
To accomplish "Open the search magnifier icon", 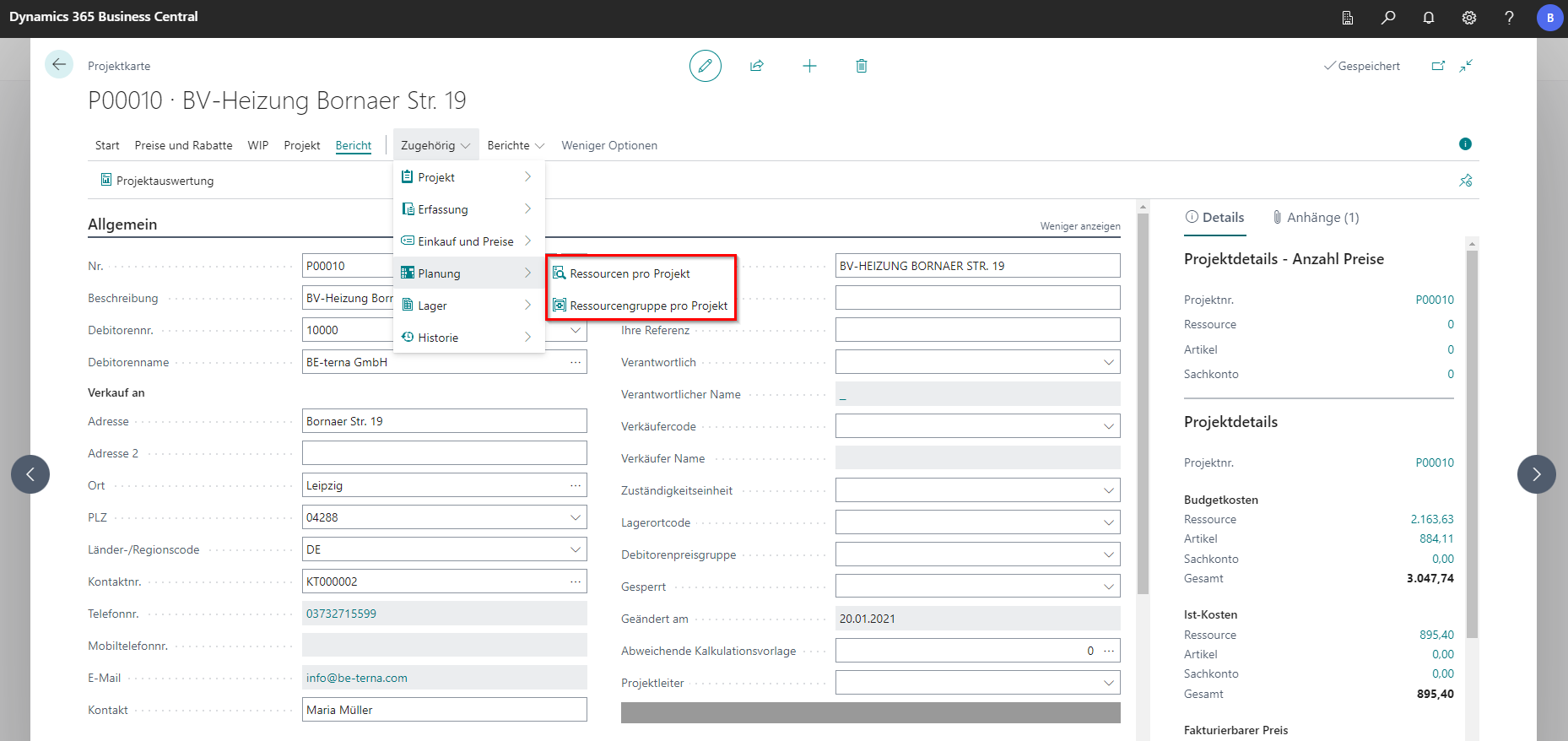I will [1388, 18].
